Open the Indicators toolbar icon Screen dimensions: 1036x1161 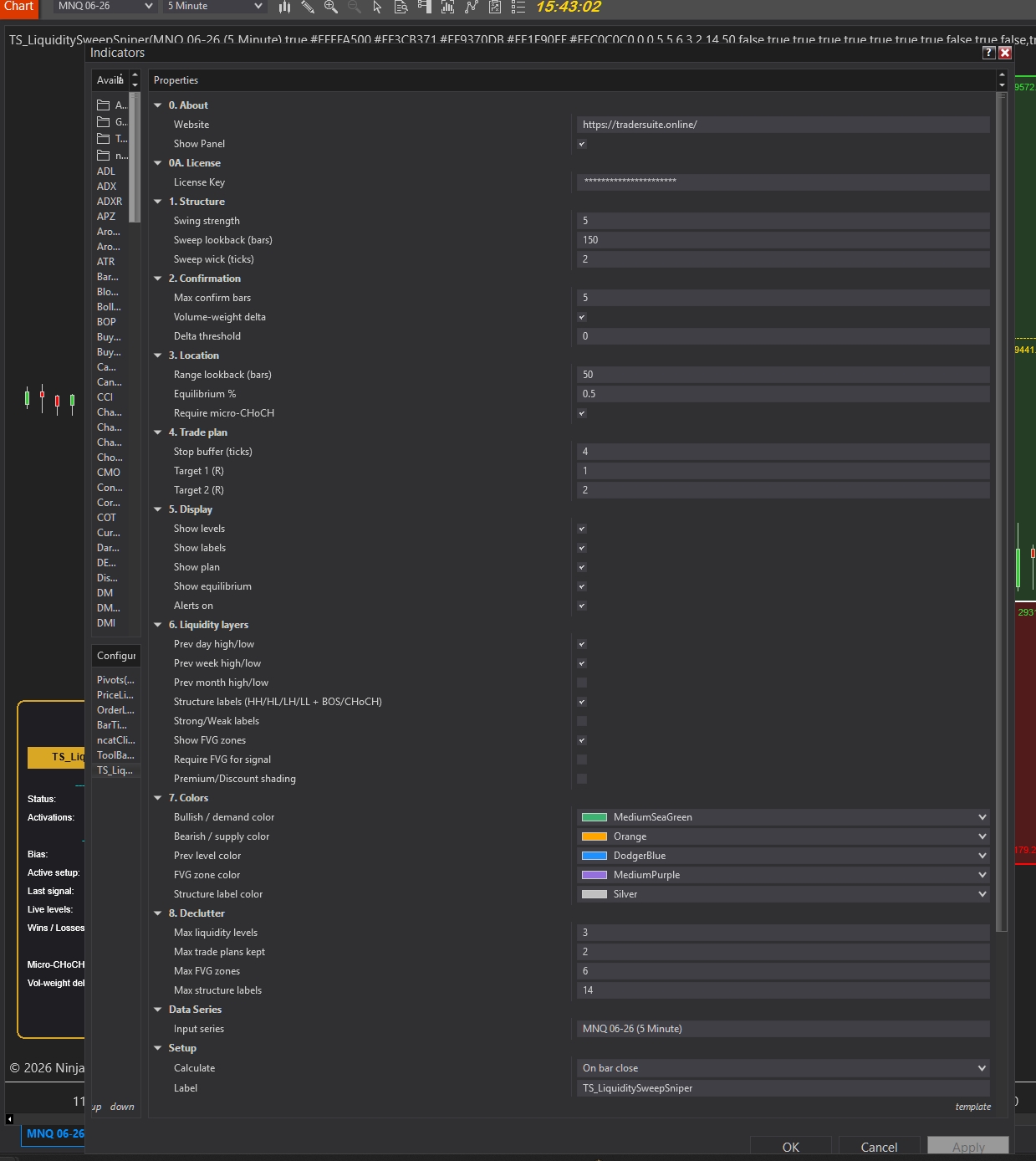(448, 7)
